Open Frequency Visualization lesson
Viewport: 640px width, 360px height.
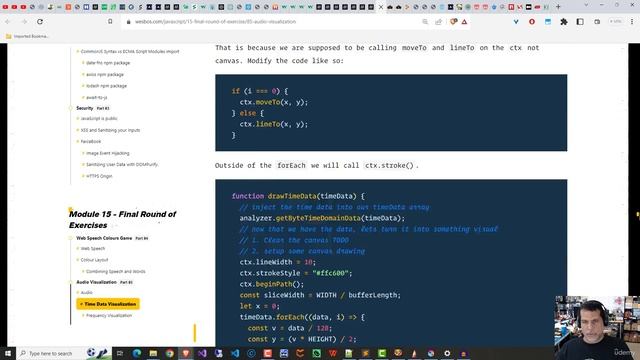pyautogui.click(x=109, y=316)
